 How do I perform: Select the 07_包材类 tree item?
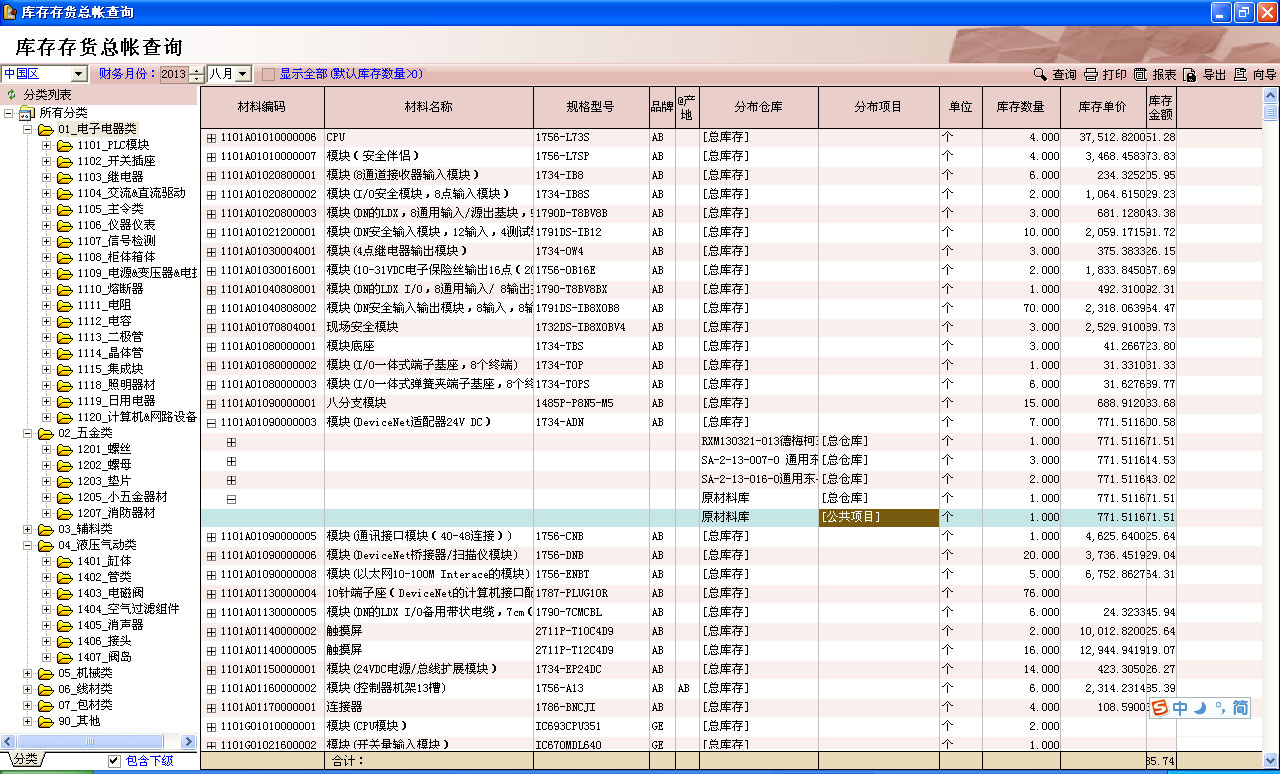pos(85,705)
